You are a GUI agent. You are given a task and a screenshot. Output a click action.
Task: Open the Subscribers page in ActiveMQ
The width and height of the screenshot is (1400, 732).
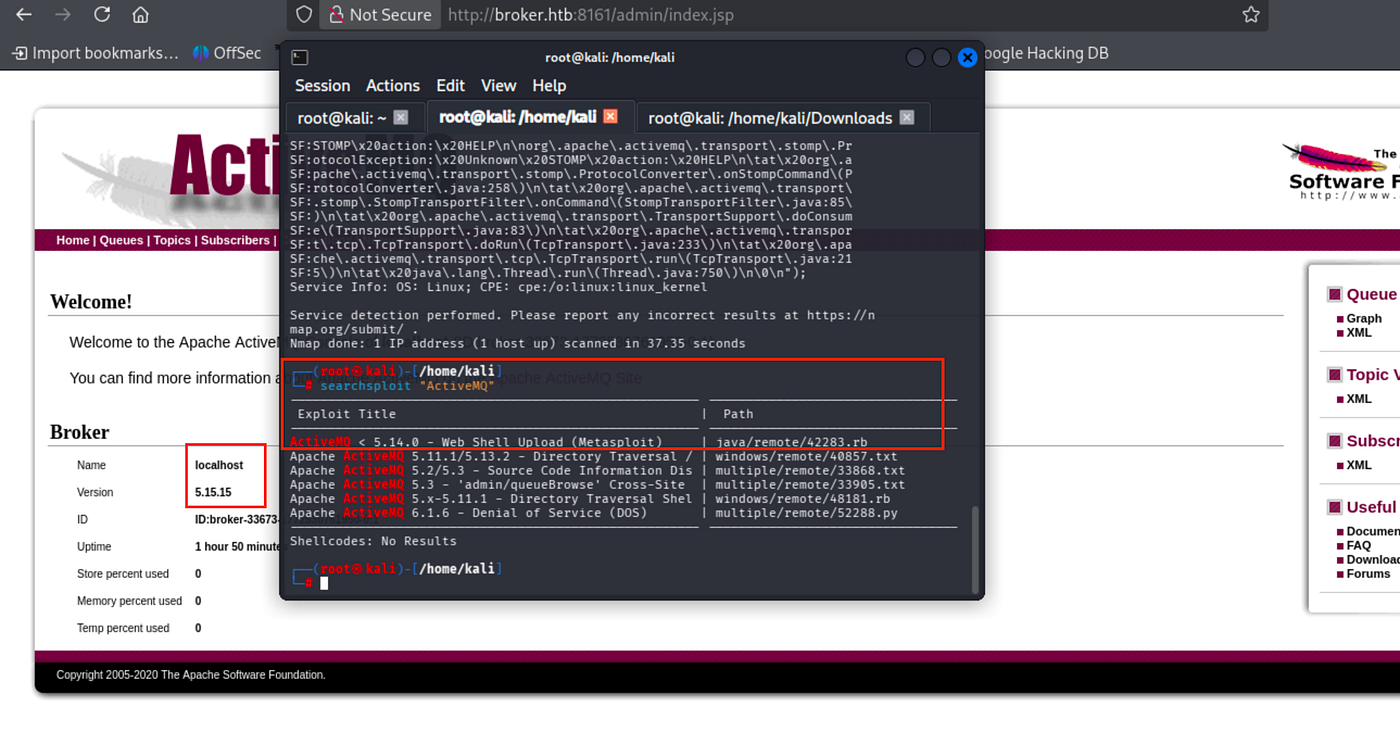click(x=236, y=240)
